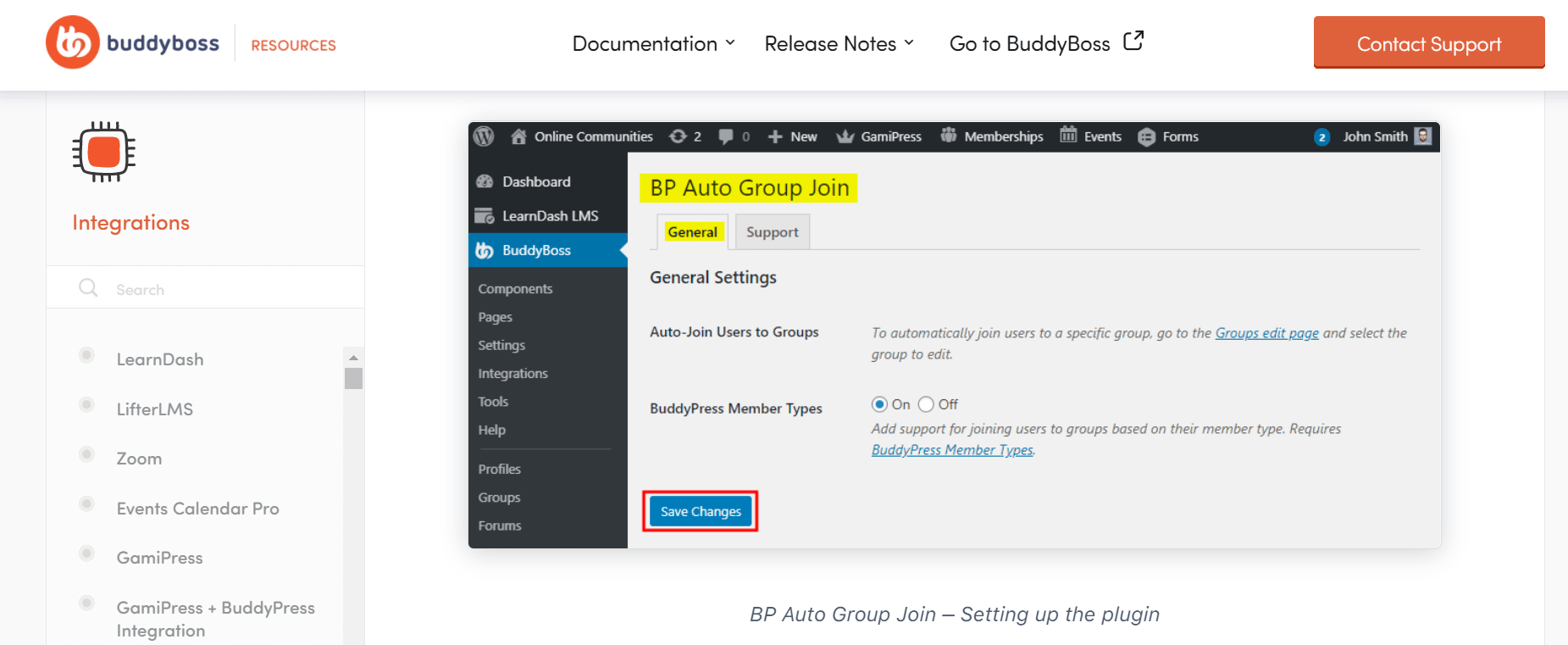Follow the BuddyPress Member Types link
The image size is (1568, 645).
[x=952, y=450]
